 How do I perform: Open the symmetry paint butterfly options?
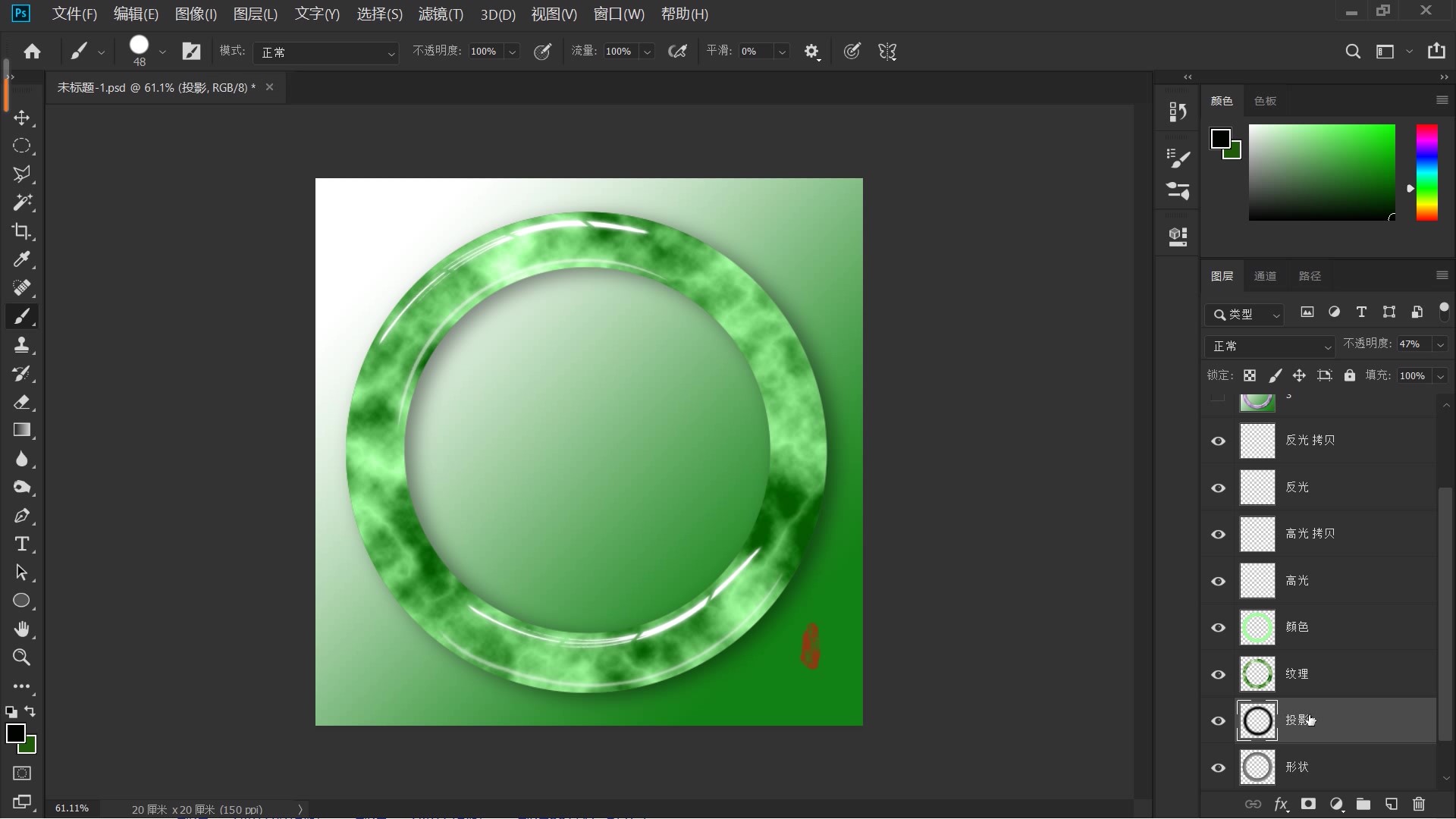pyautogui.click(x=887, y=52)
